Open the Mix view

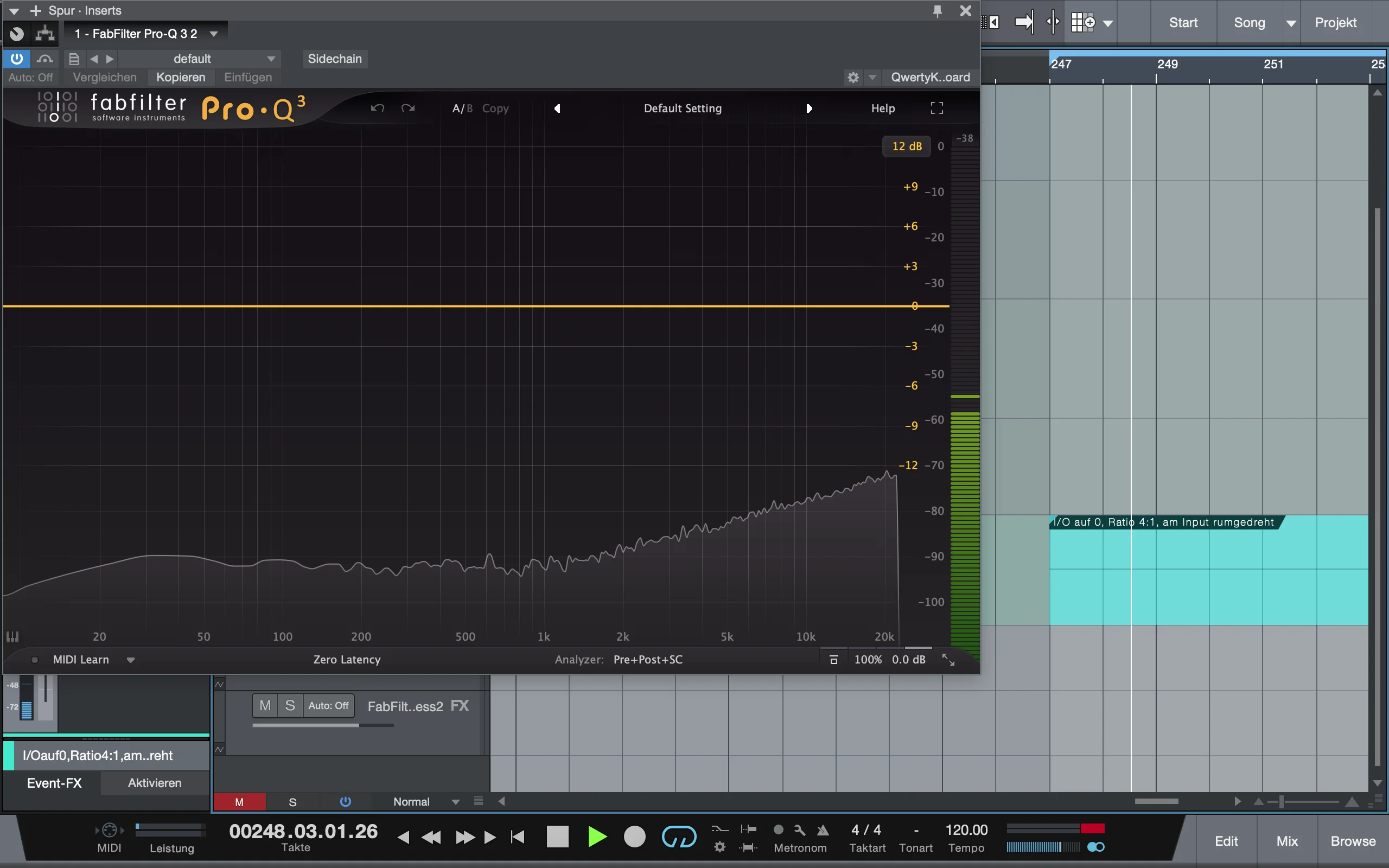pyautogui.click(x=1287, y=841)
